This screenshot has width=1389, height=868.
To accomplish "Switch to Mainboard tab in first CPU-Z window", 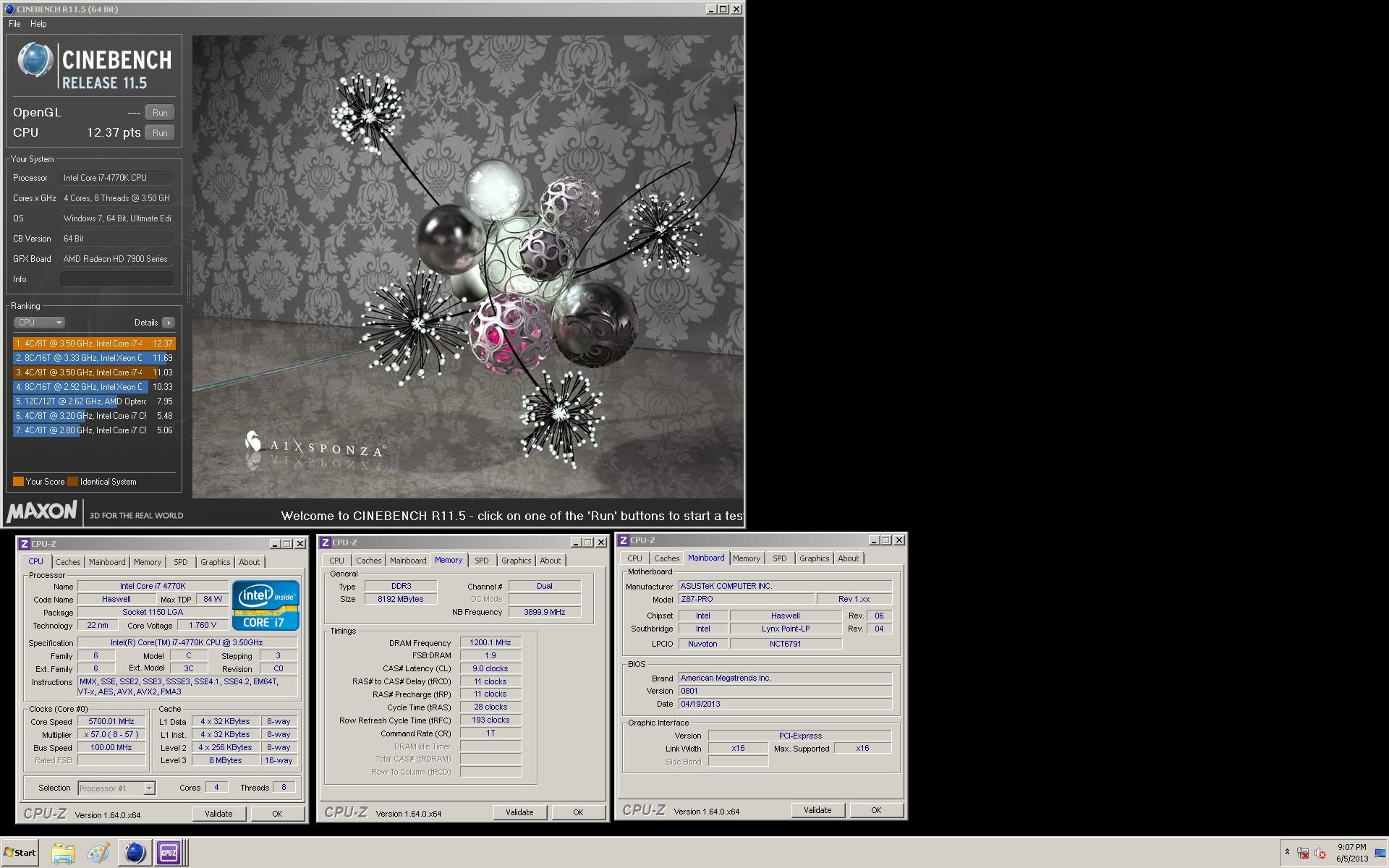I will click(x=107, y=562).
